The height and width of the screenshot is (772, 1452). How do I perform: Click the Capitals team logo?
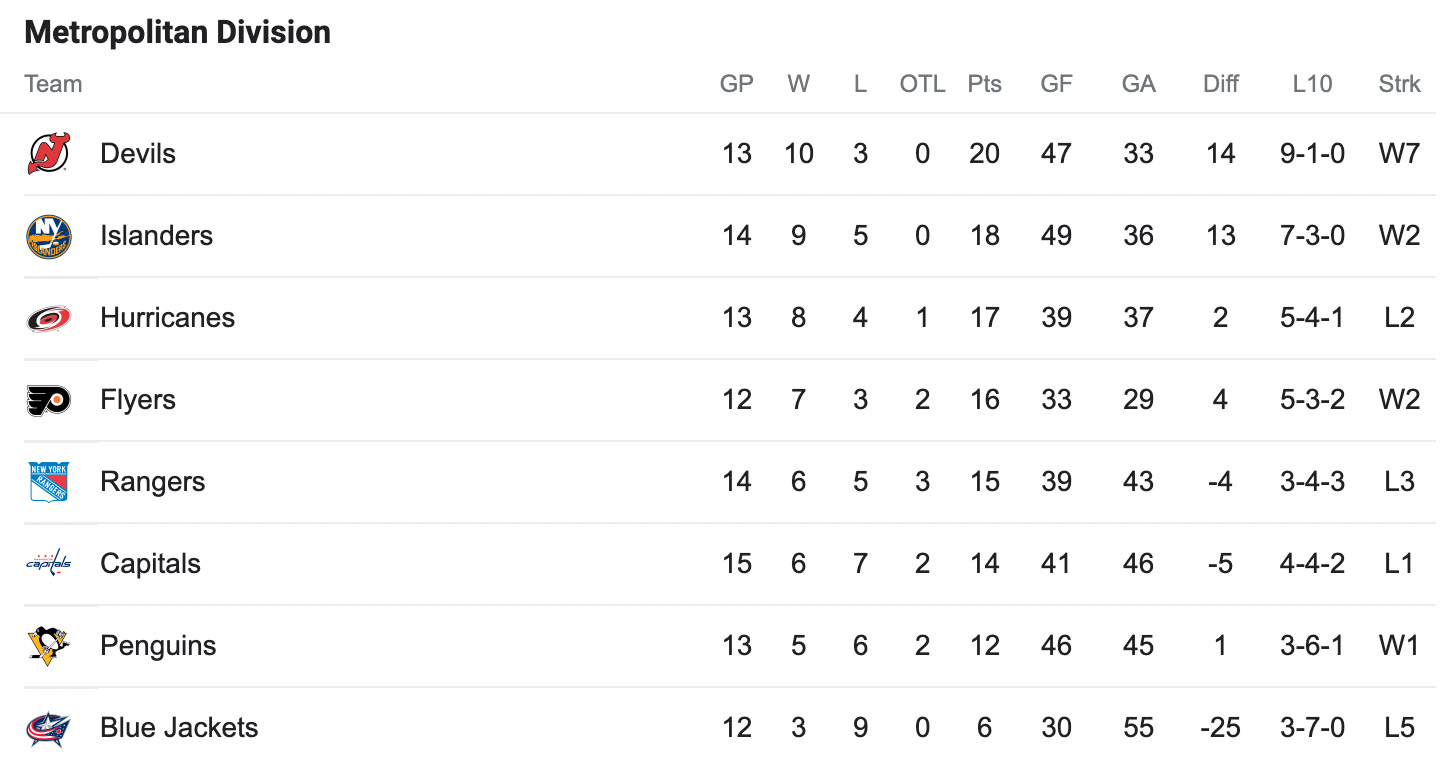pos(49,564)
